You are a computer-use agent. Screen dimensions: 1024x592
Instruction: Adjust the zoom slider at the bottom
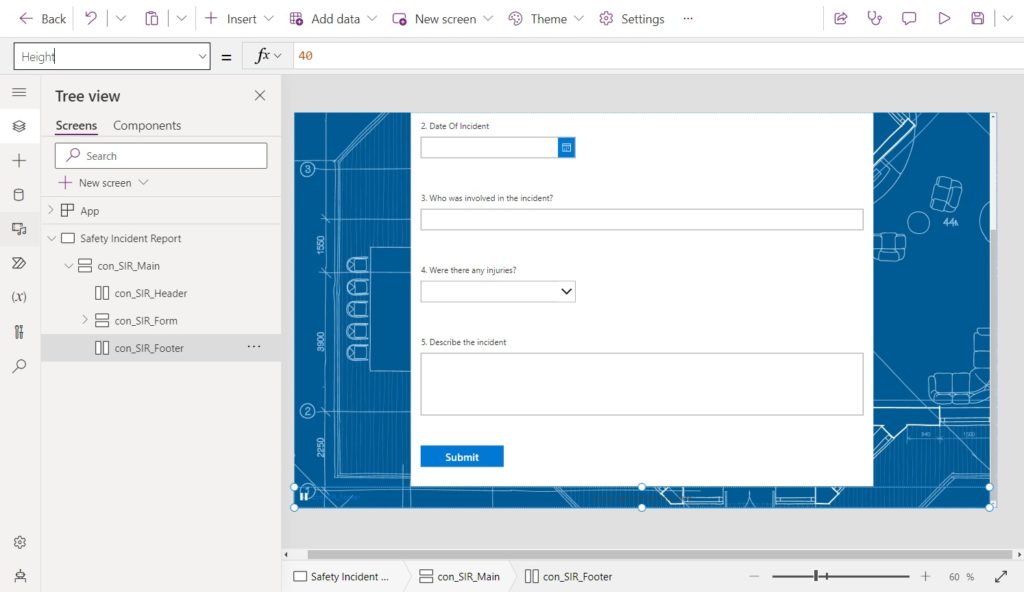(x=816, y=576)
